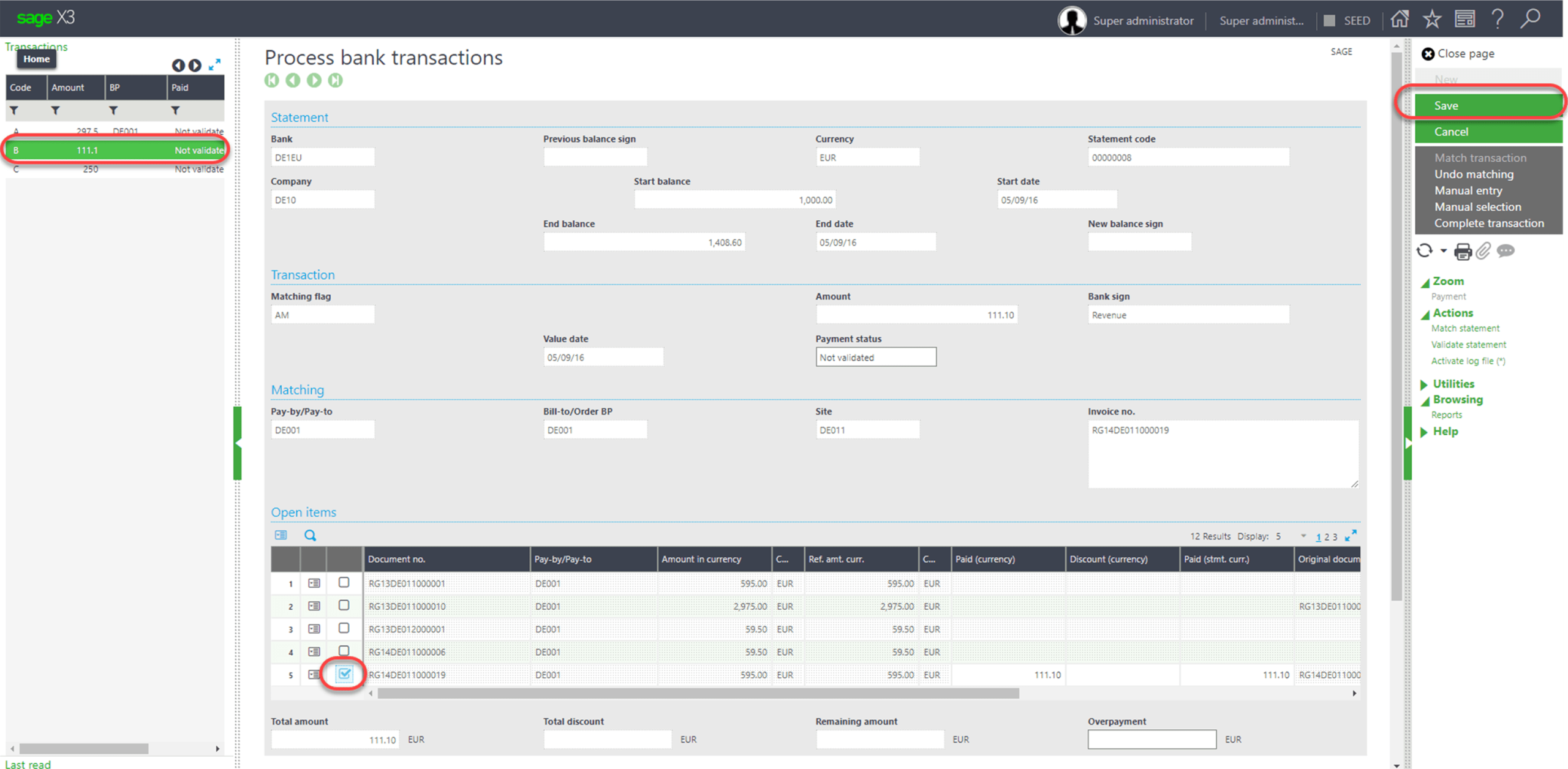Screen dimensions: 1568x769
Task: Click the home icon in top bar
Action: pos(1400,20)
